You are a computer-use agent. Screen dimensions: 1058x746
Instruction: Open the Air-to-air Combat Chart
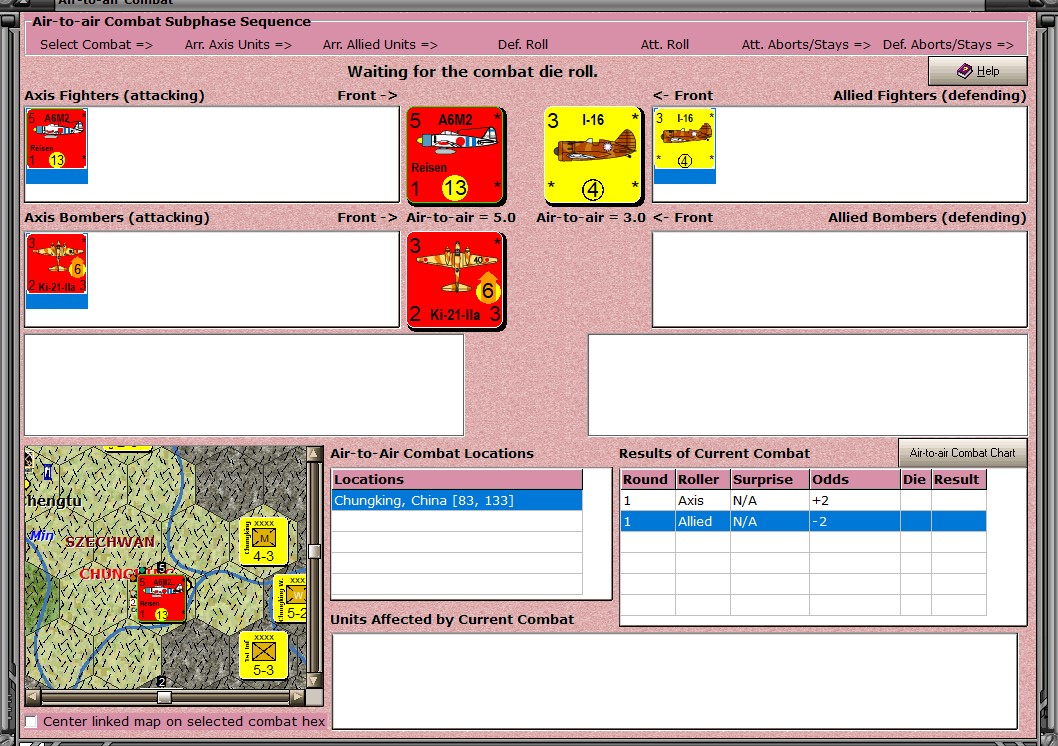962,453
